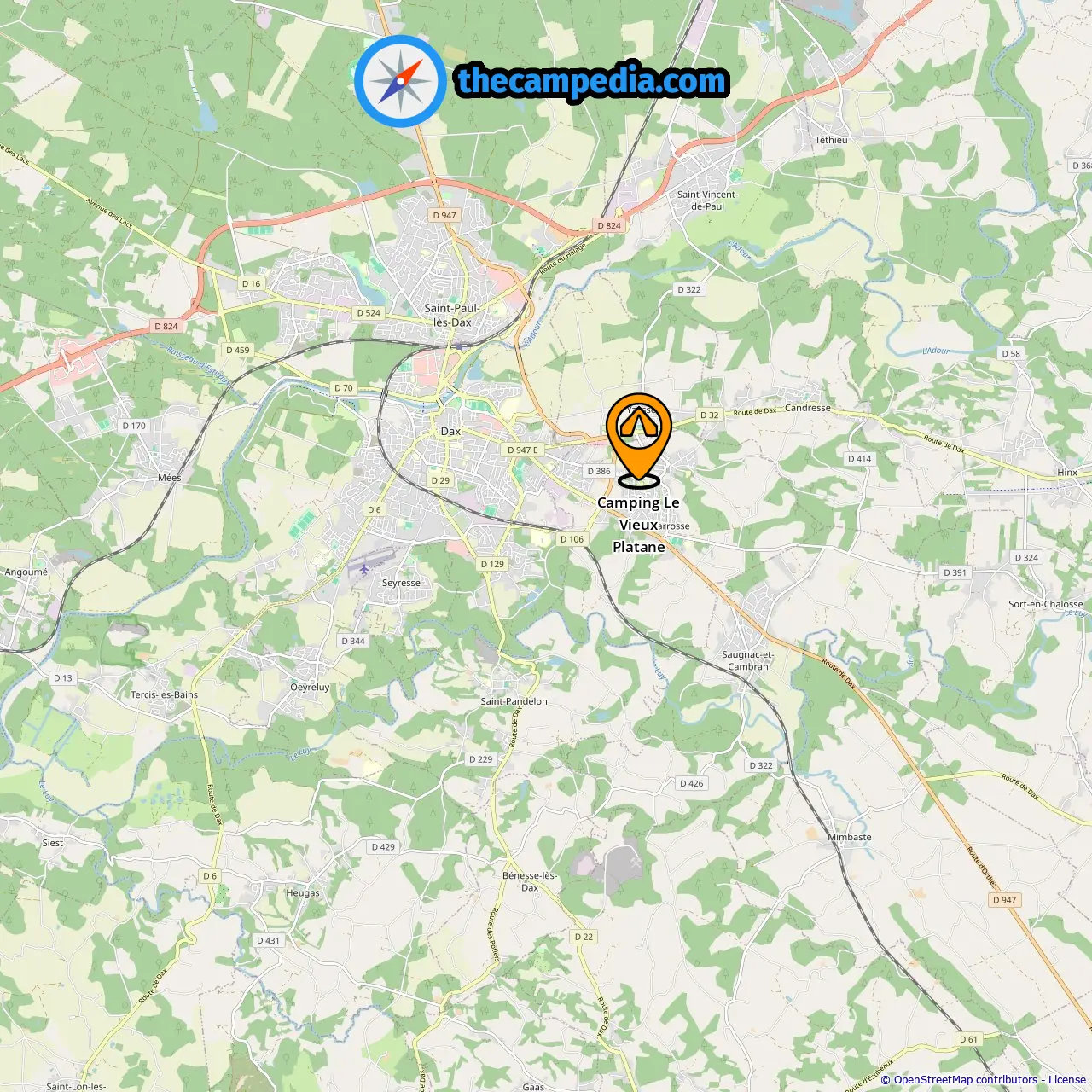
Task: Click the airplane airport icon near Seyresse
Action: [x=364, y=569]
